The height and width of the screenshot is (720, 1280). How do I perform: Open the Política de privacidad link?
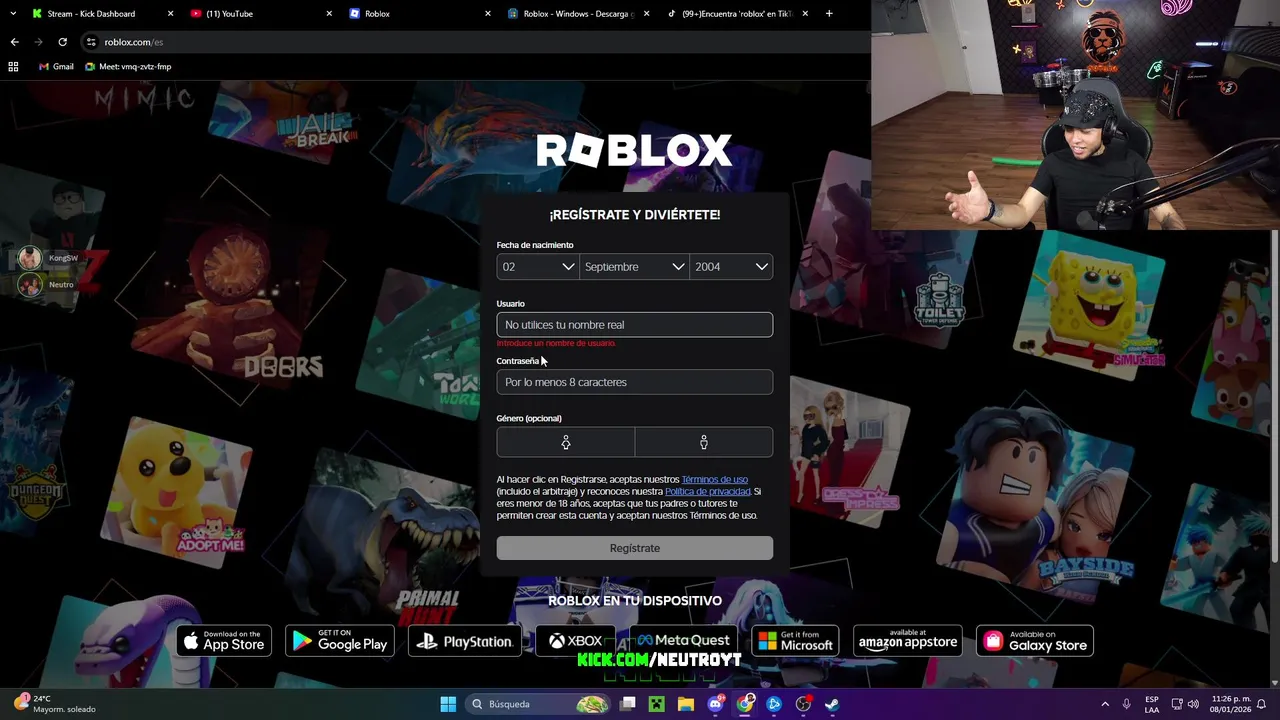tap(707, 492)
